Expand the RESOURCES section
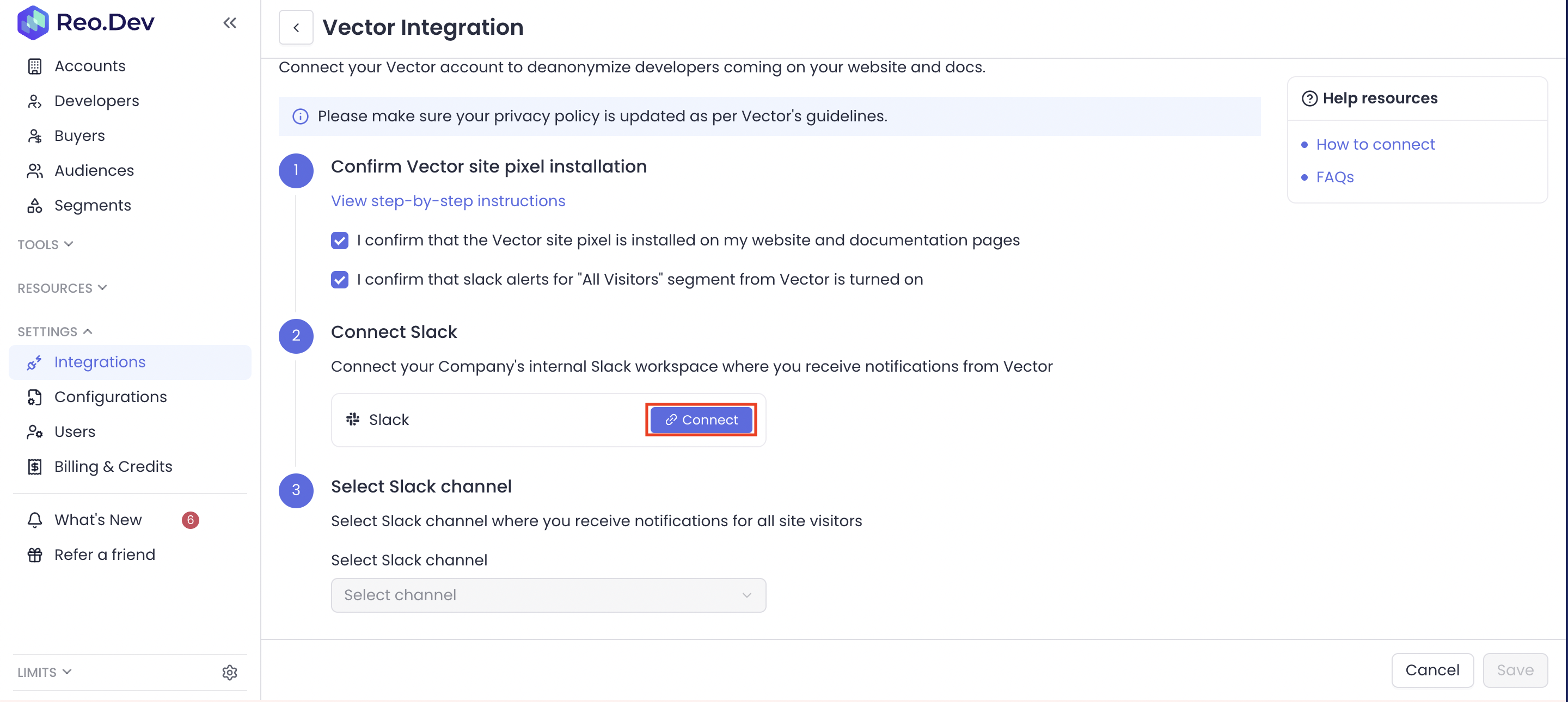The height and width of the screenshot is (702, 1568). 62,288
